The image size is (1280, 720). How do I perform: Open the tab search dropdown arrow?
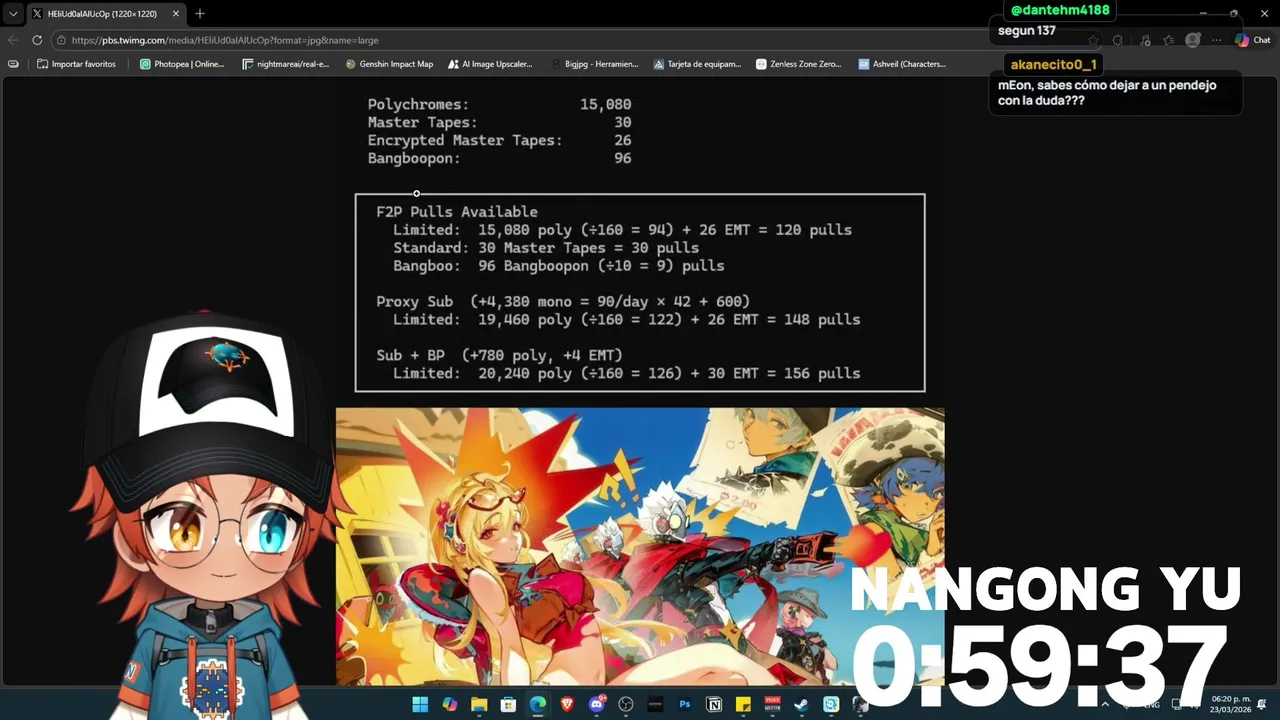tap(13, 14)
